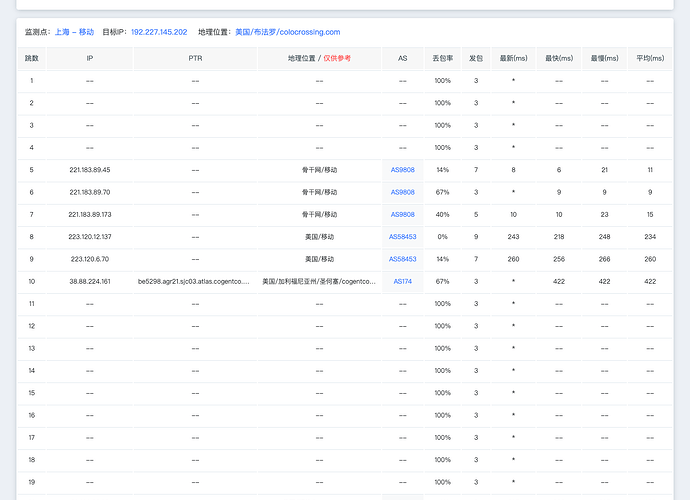The width and height of the screenshot is (690, 500).
Task: Click 100% packet loss in hop 15 row
Action: click(x=443, y=393)
